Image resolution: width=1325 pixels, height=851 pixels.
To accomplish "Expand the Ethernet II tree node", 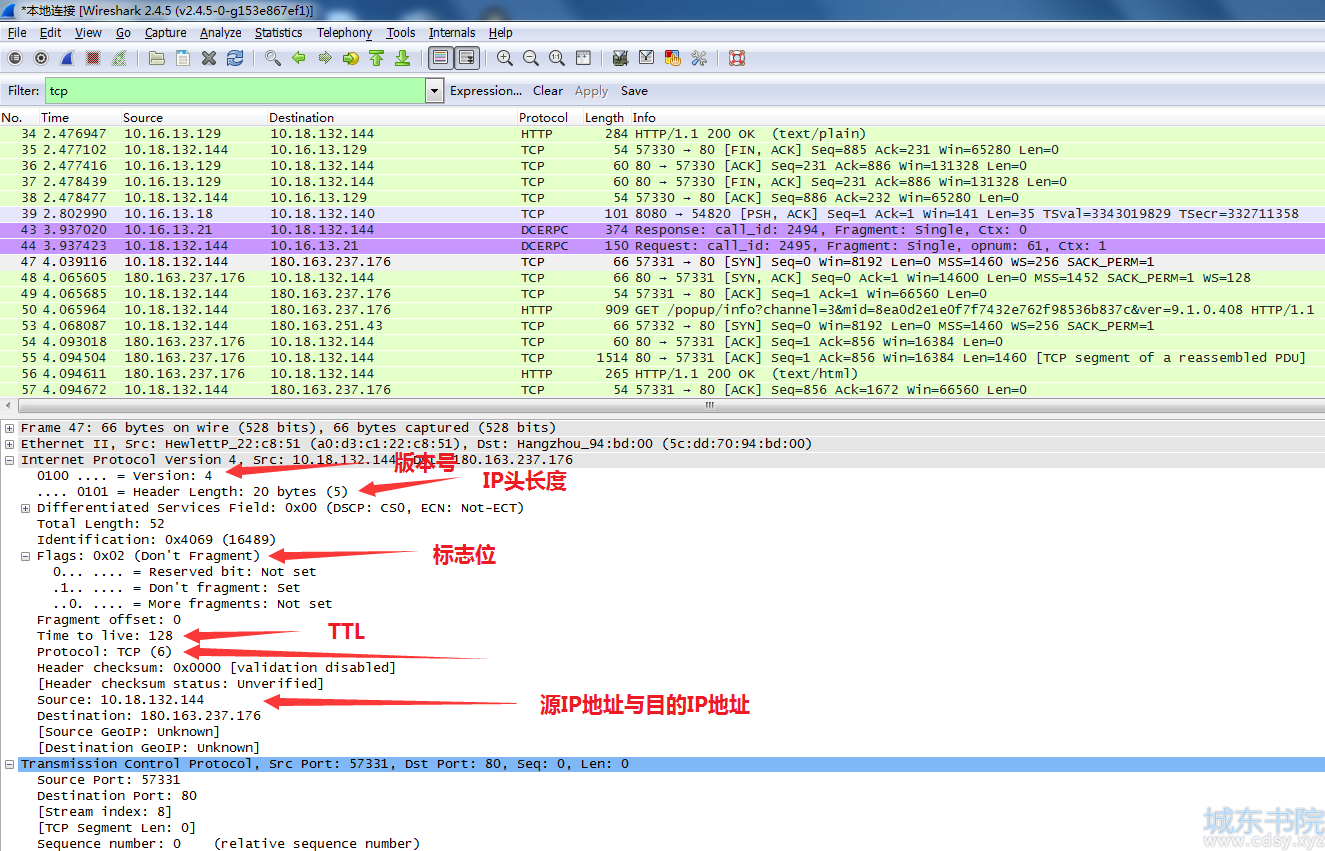I will [10, 444].
